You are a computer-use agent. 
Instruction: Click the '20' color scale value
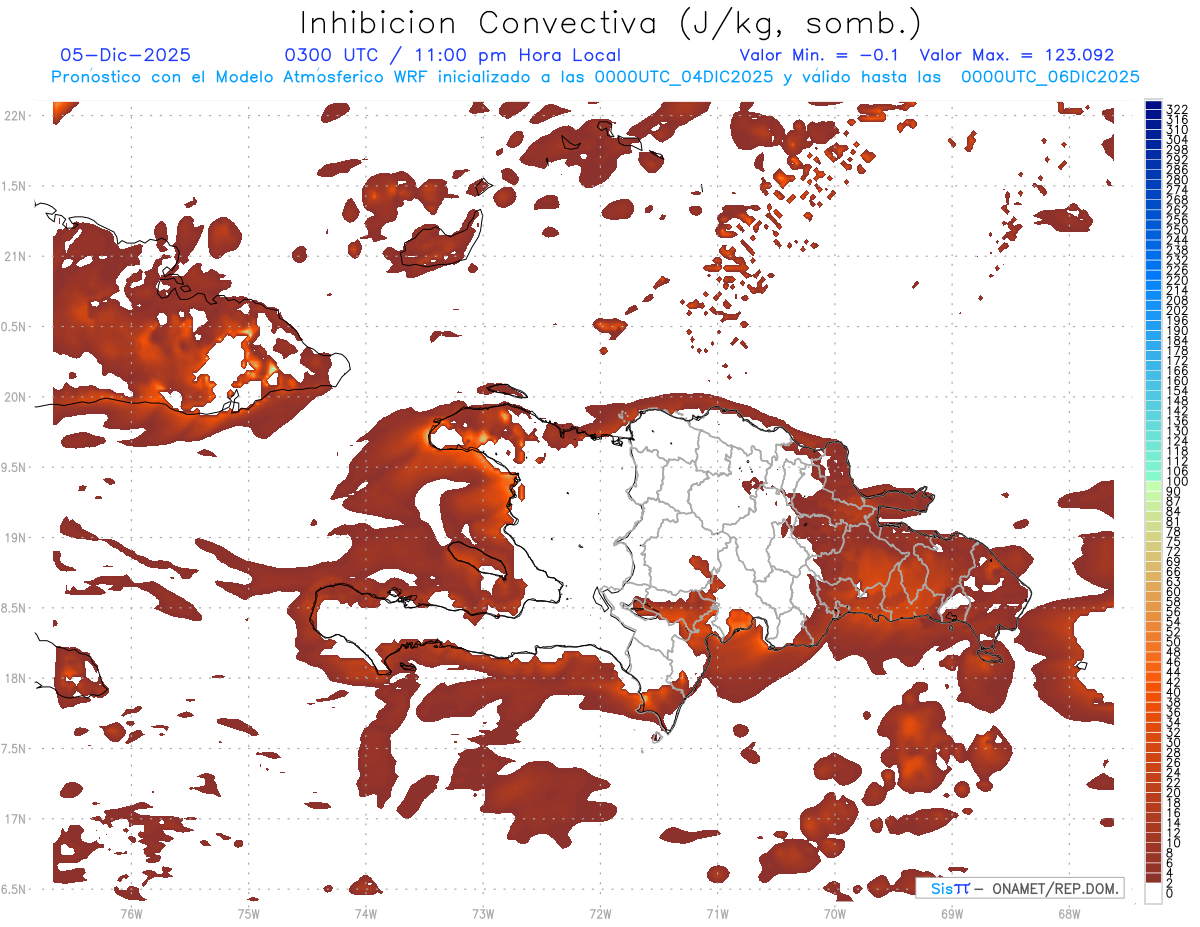[1174, 793]
